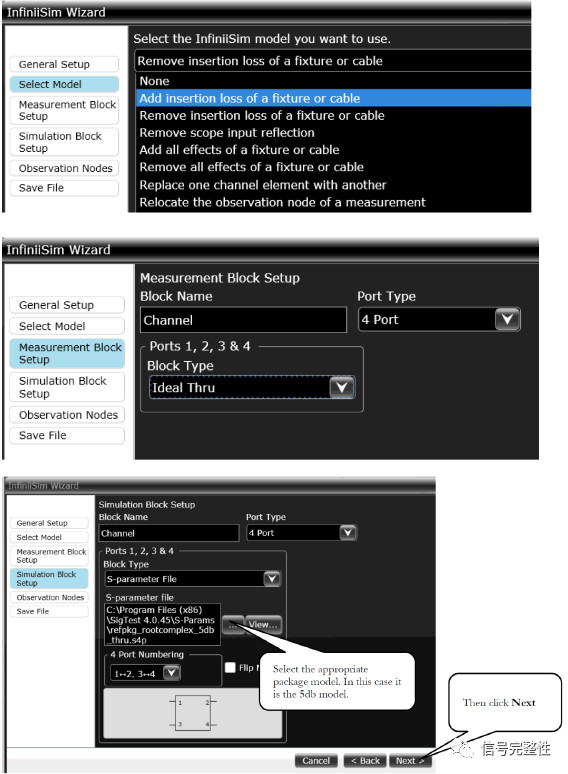568x774 pixels.
Task: Open Simulation Block Setup in middle wizard
Action: pos(67,387)
